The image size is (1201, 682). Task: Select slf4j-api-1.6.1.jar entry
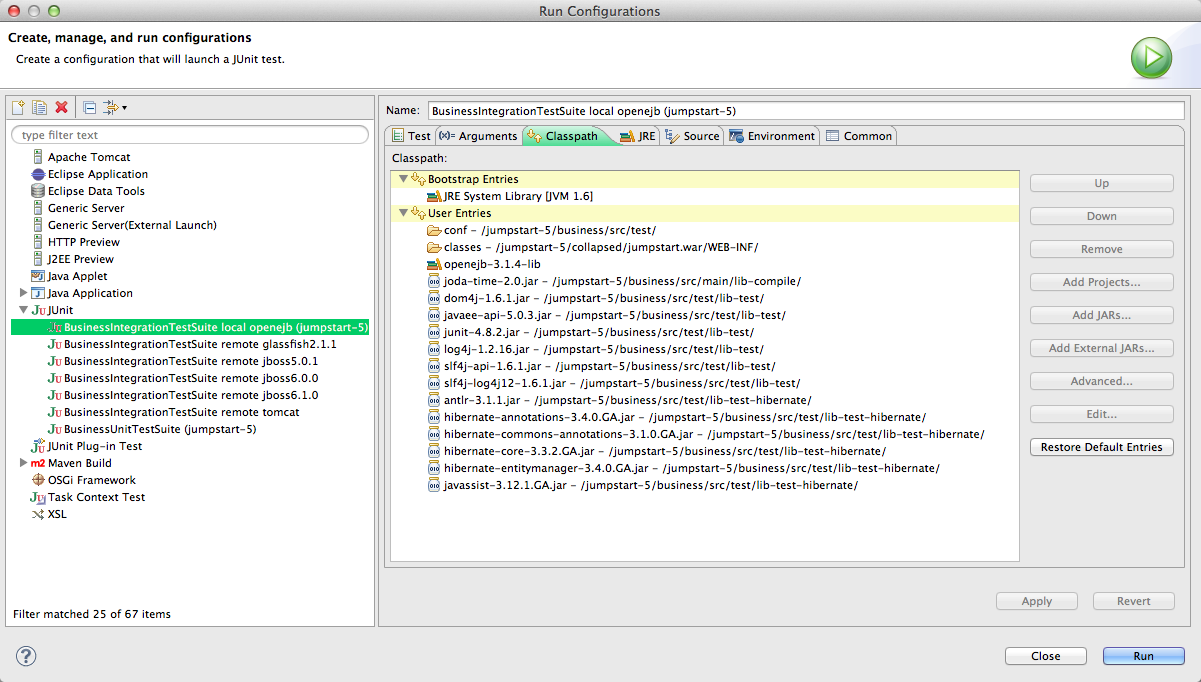(x=601, y=366)
